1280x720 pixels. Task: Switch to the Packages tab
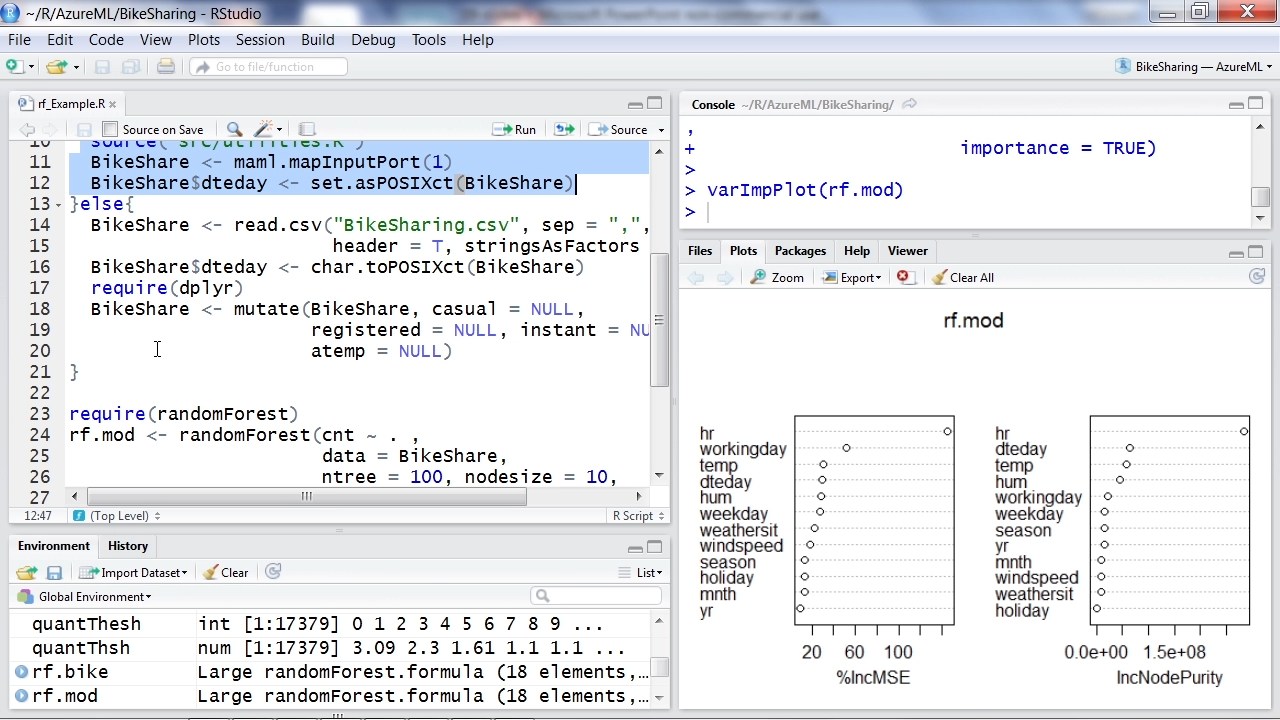pyautogui.click(x=800, y=251)
